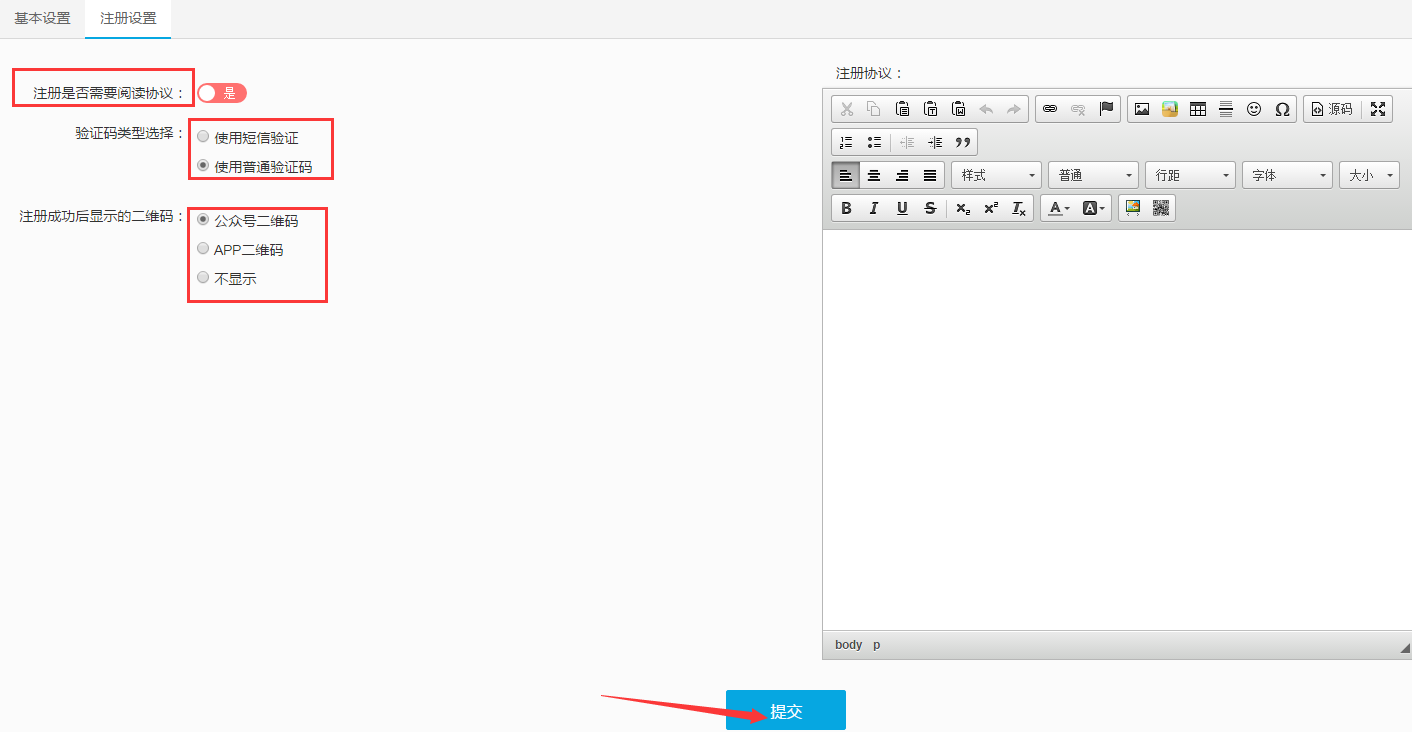The height and width of the screenshot is (732, 1412).
Task: Click the Remove formatting icon
Action: coord(1018,208)
